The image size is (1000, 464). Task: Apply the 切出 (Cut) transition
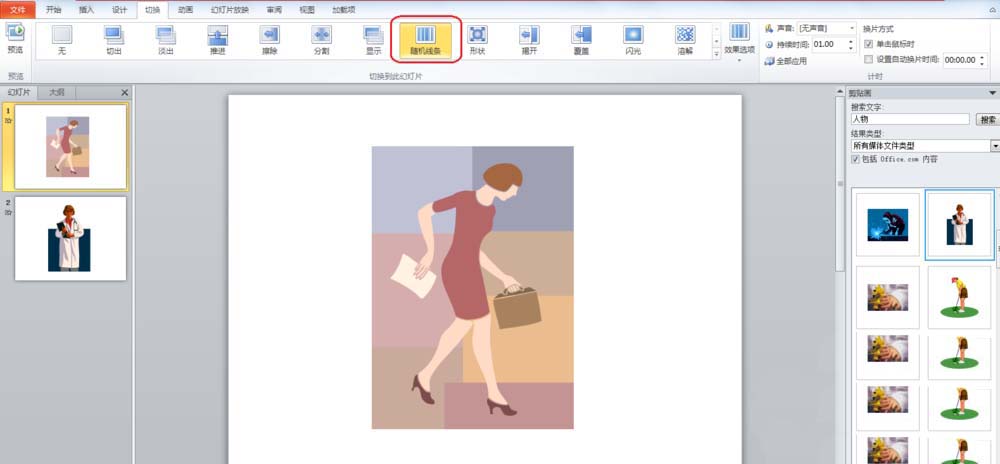(x=114, y=40)
